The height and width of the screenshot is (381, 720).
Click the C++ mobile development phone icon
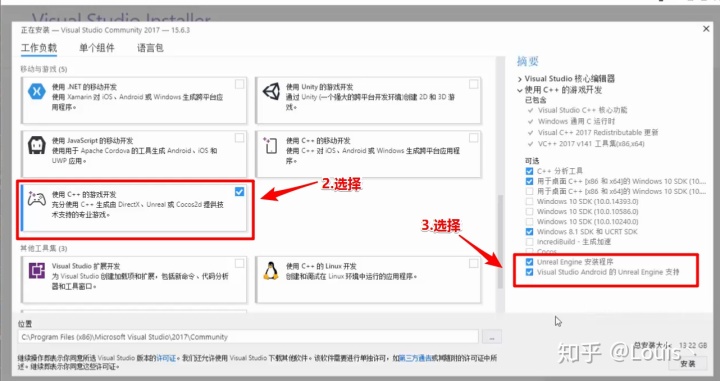pos(270,145)
